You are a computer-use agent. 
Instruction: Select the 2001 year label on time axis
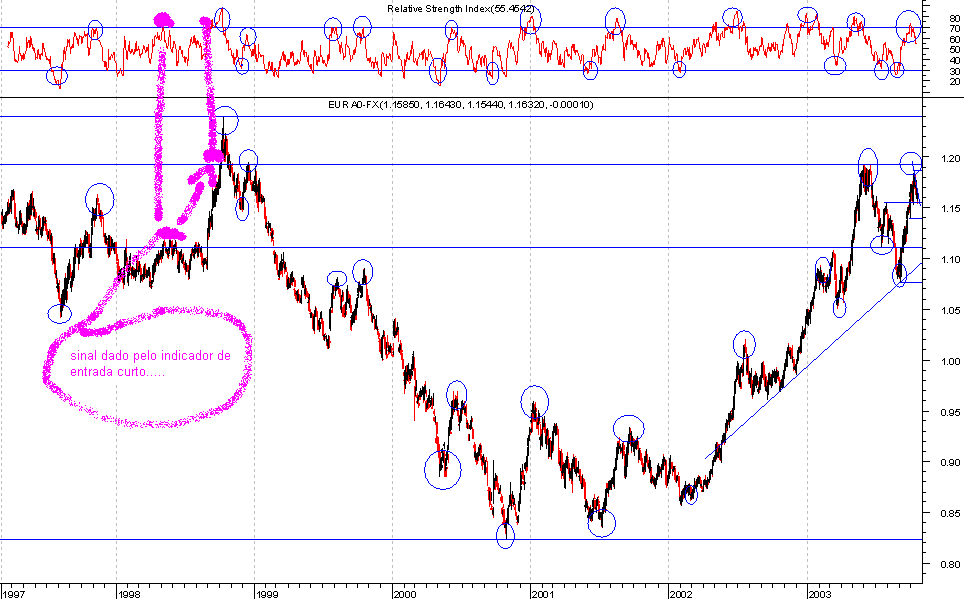[543, 594]
